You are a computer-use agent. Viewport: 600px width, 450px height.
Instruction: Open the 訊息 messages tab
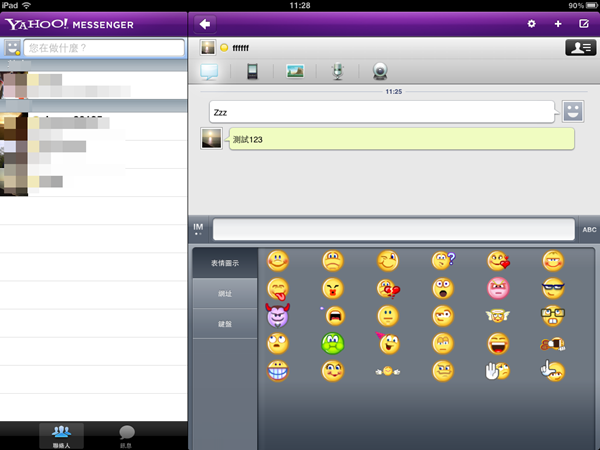(127, 436)
